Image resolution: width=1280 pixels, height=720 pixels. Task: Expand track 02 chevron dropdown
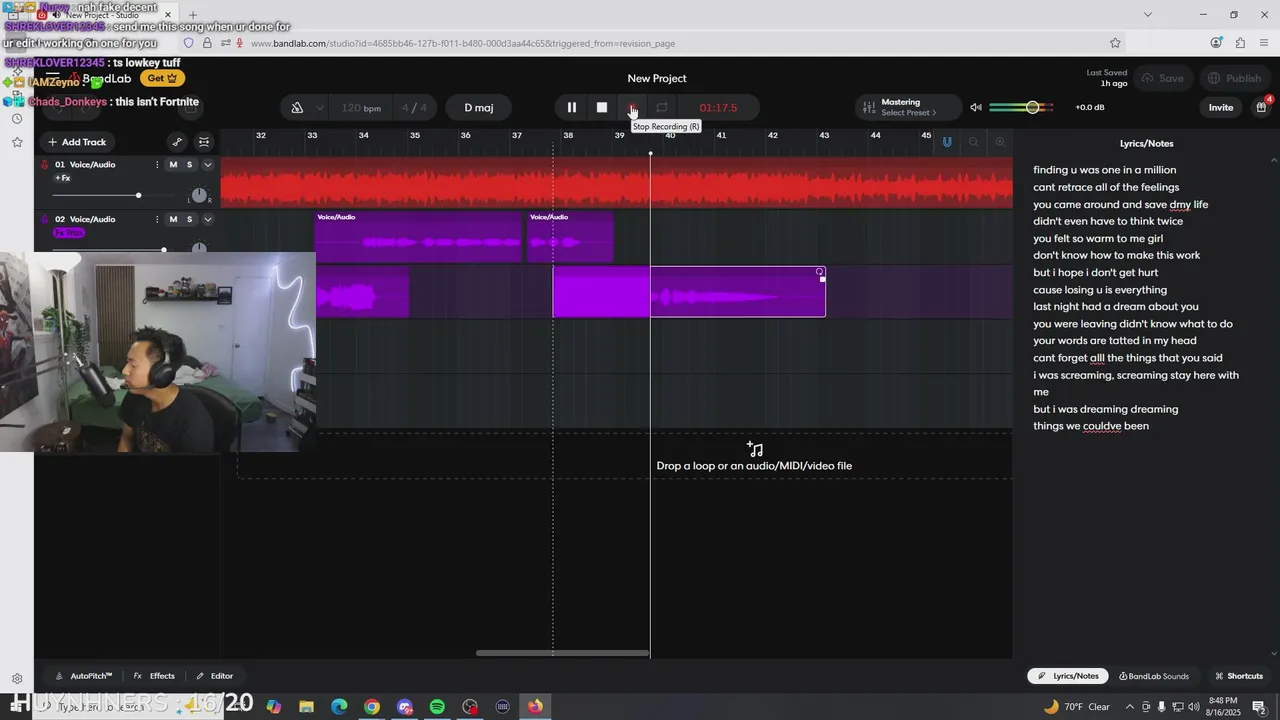click(x=208, y=219)
